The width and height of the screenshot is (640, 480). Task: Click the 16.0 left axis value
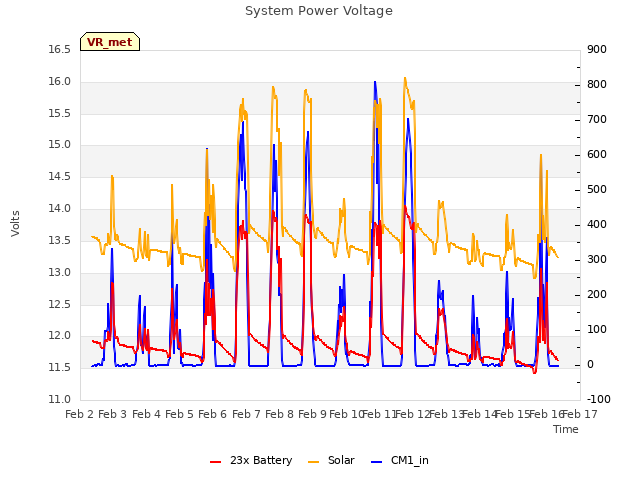[x=60, y=82]
